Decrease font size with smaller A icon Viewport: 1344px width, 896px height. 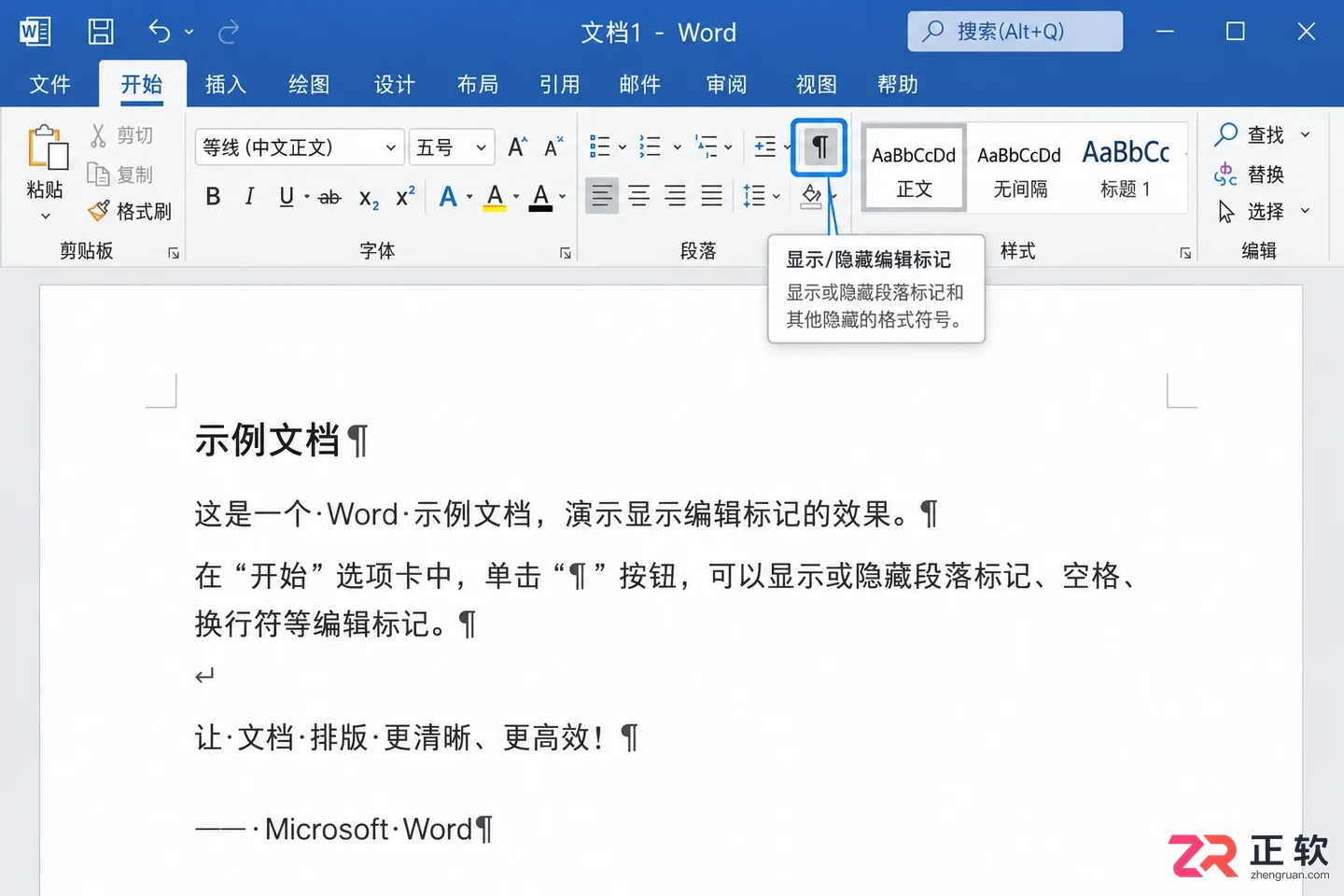553,147
